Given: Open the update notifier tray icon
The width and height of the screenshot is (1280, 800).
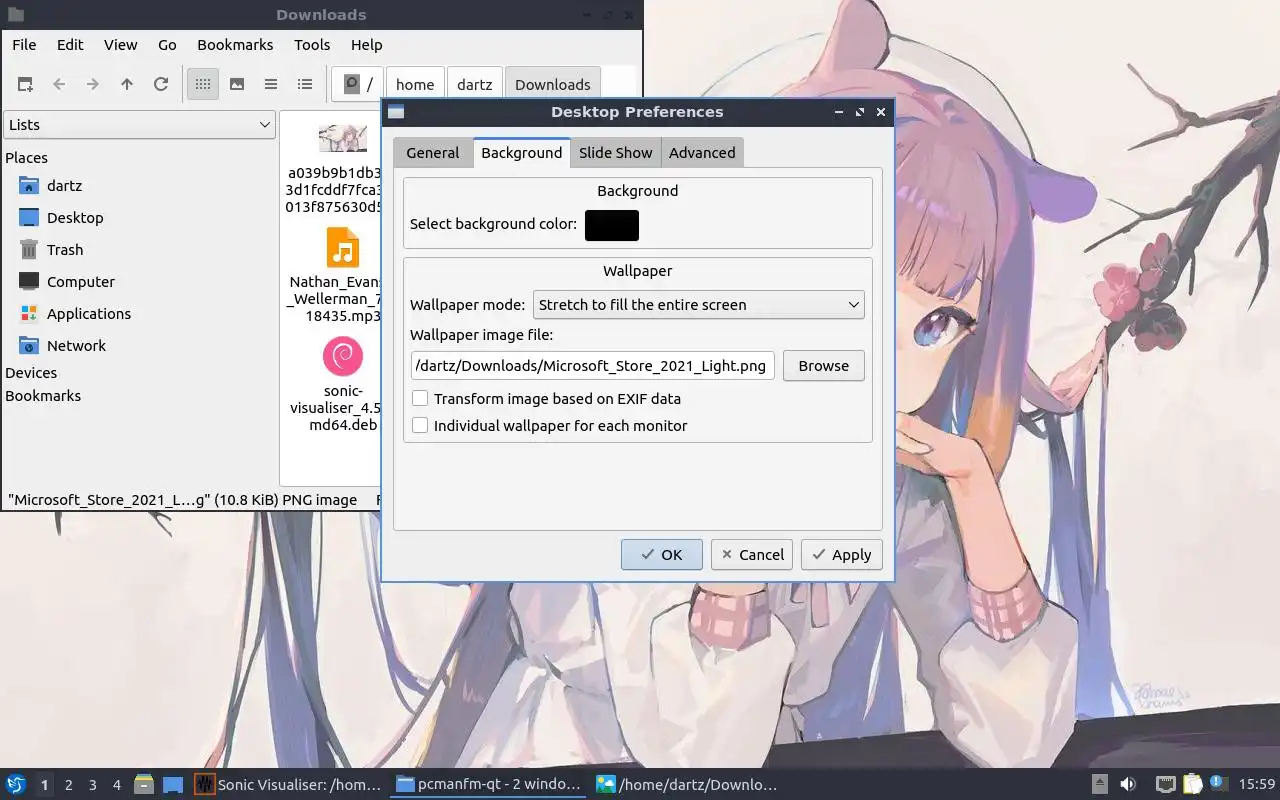Looking at the screenshot, I should (x=1219, y=784).
